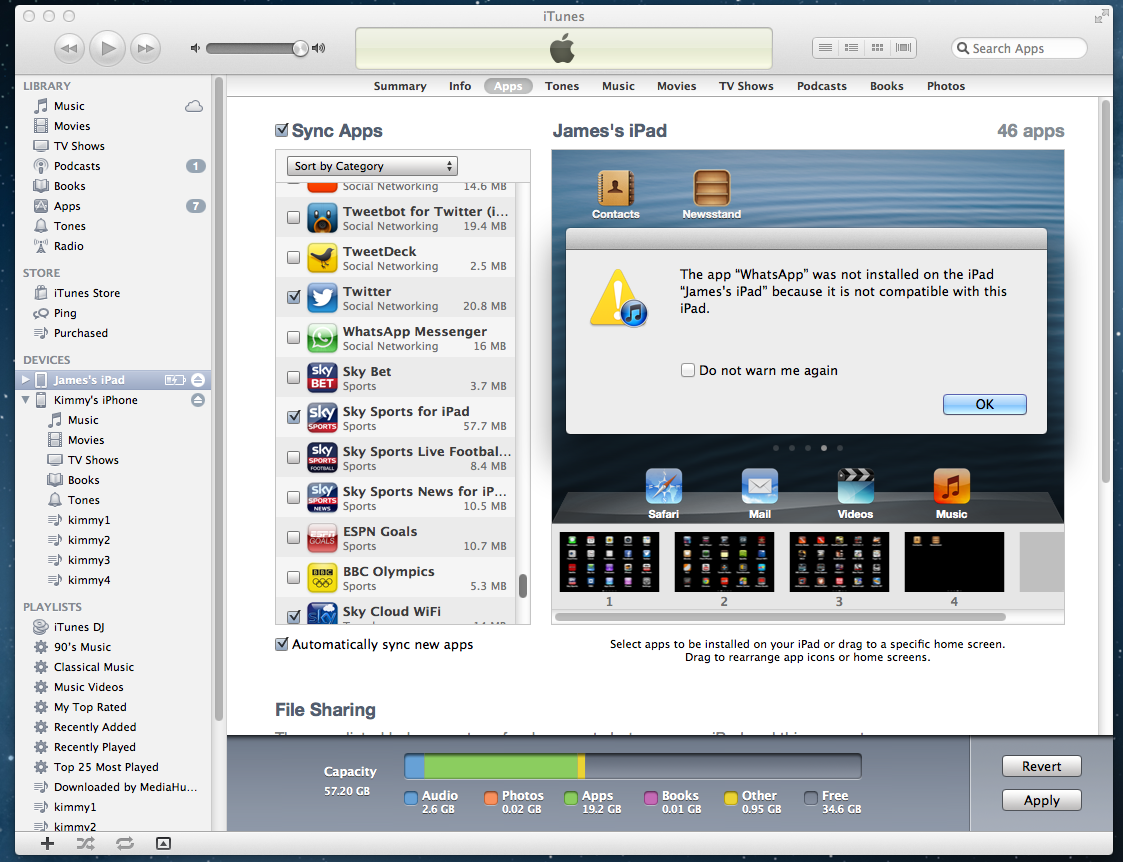Check the ESPN Goals checkbox
The image size is (1123, 862).
tap(294, 538)
